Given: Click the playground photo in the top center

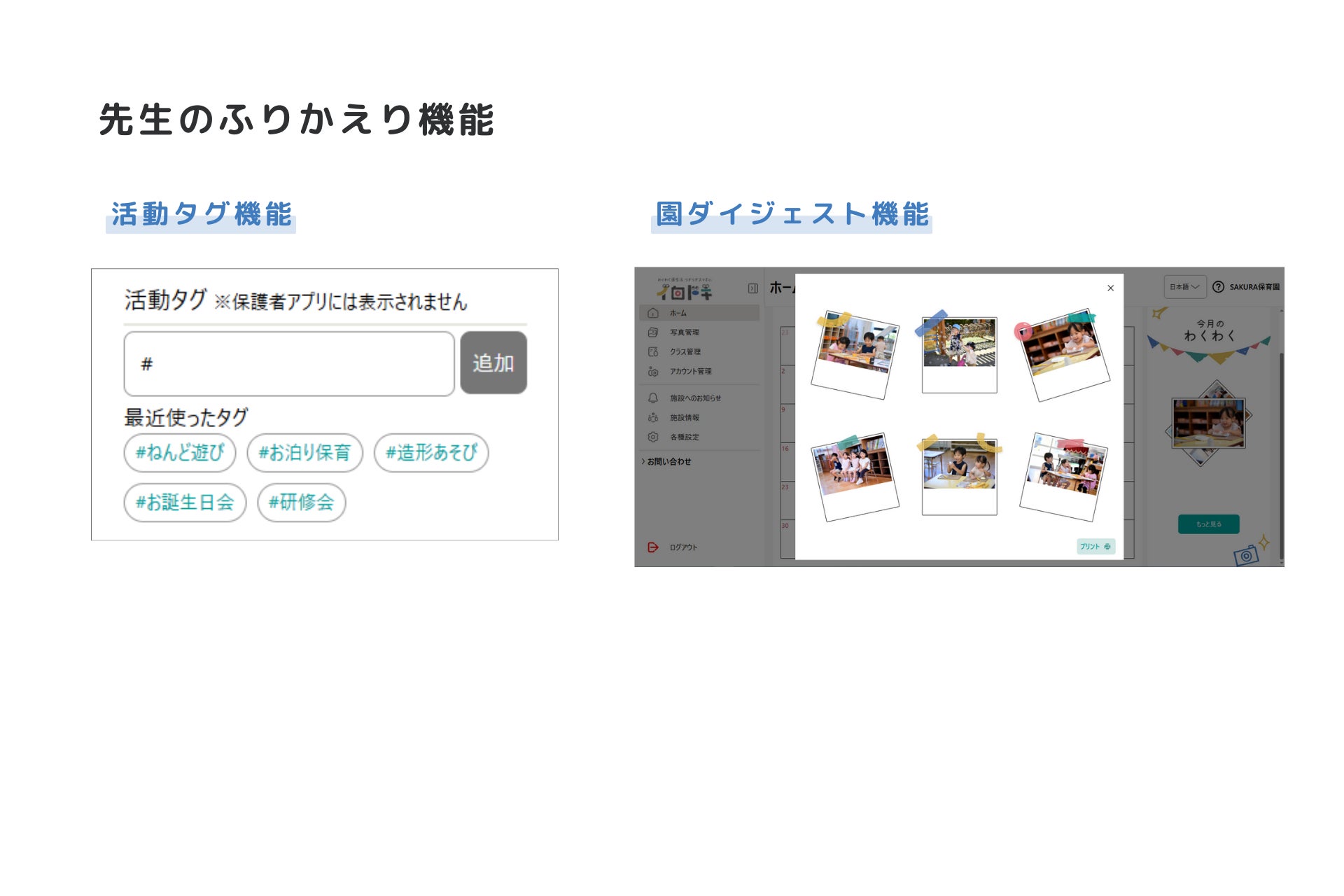Looking at the screenshot, I should click(959, 343).
